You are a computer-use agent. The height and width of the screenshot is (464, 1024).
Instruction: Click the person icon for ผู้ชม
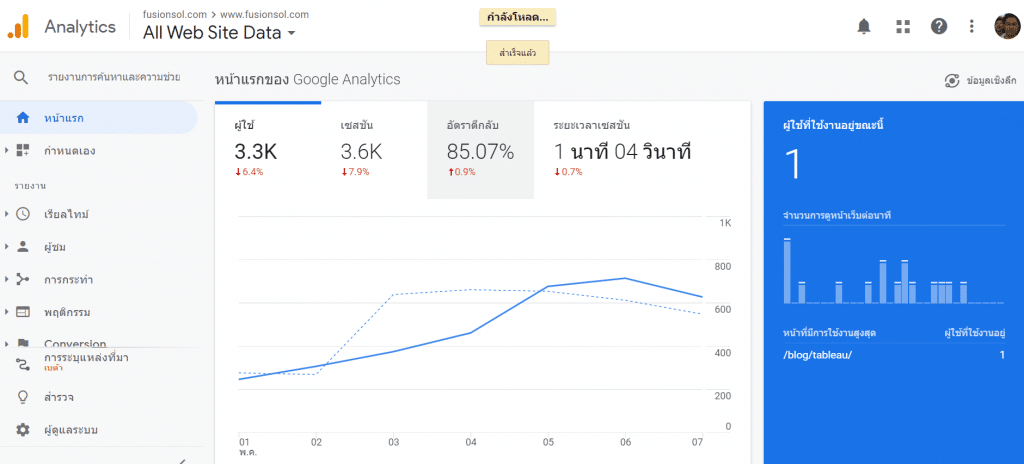(23, 246)
